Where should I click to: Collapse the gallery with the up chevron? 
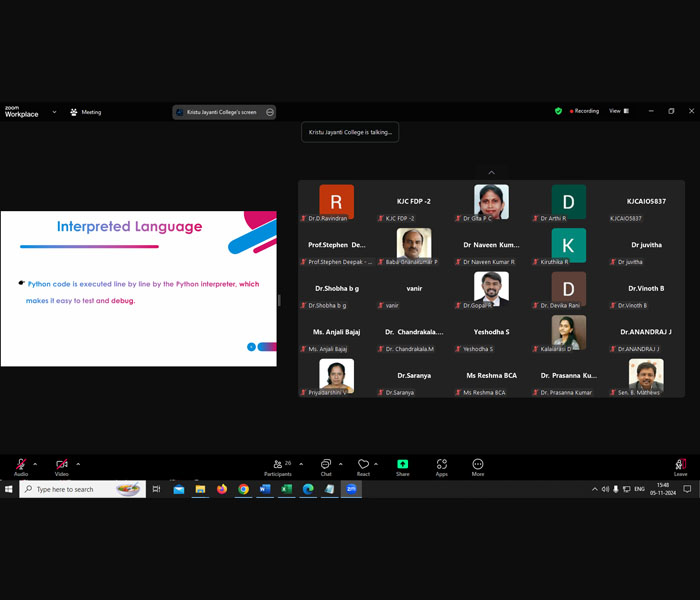tap(491, 173)
